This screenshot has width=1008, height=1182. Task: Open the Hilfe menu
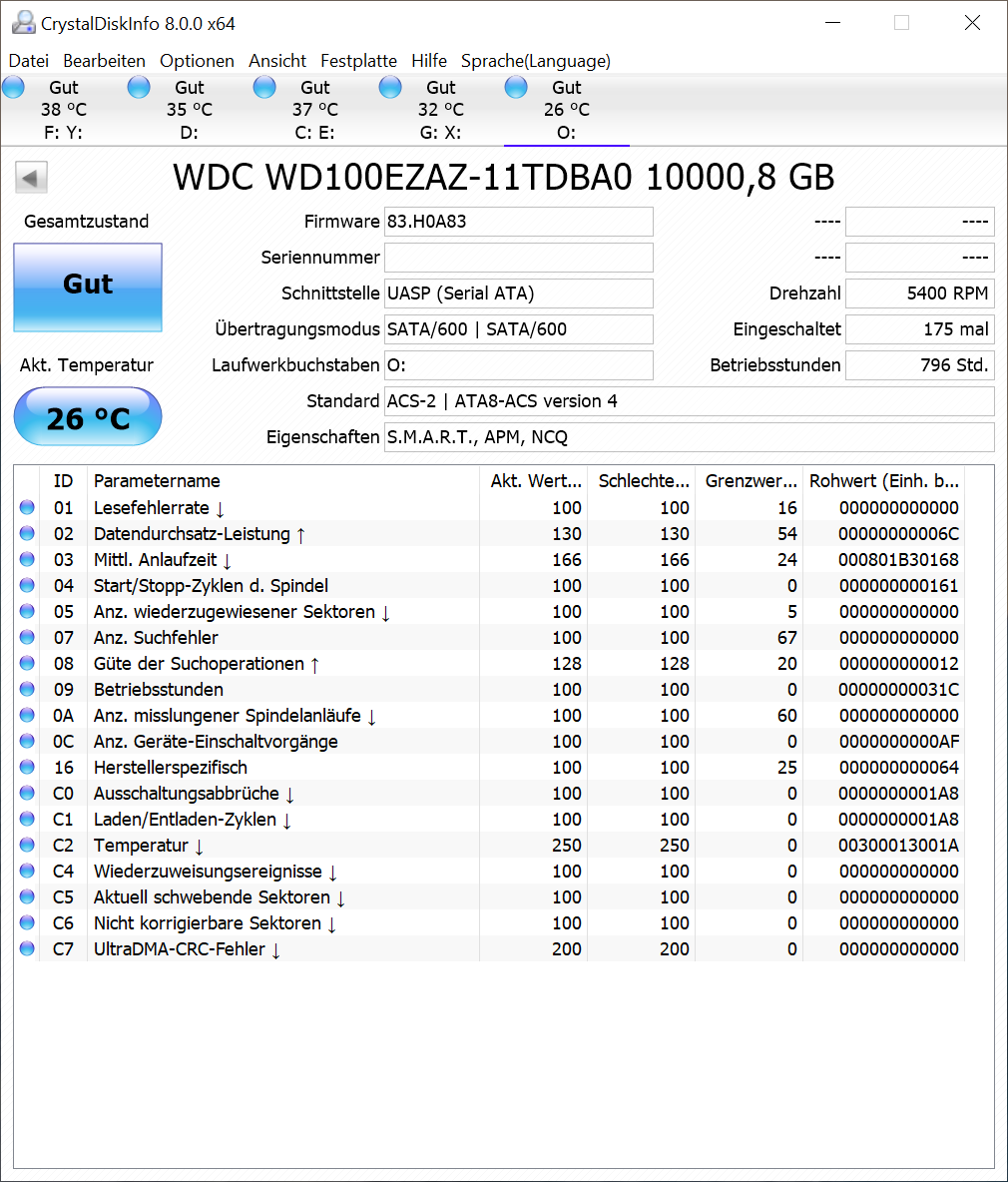pyautogui.click(x=429, y=61)
